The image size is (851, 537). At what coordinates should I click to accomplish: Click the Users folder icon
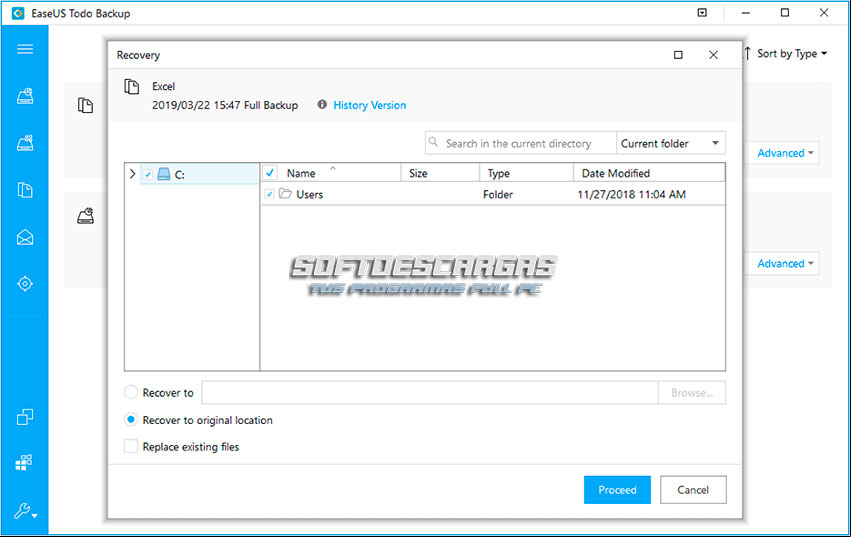pos(285,193)
